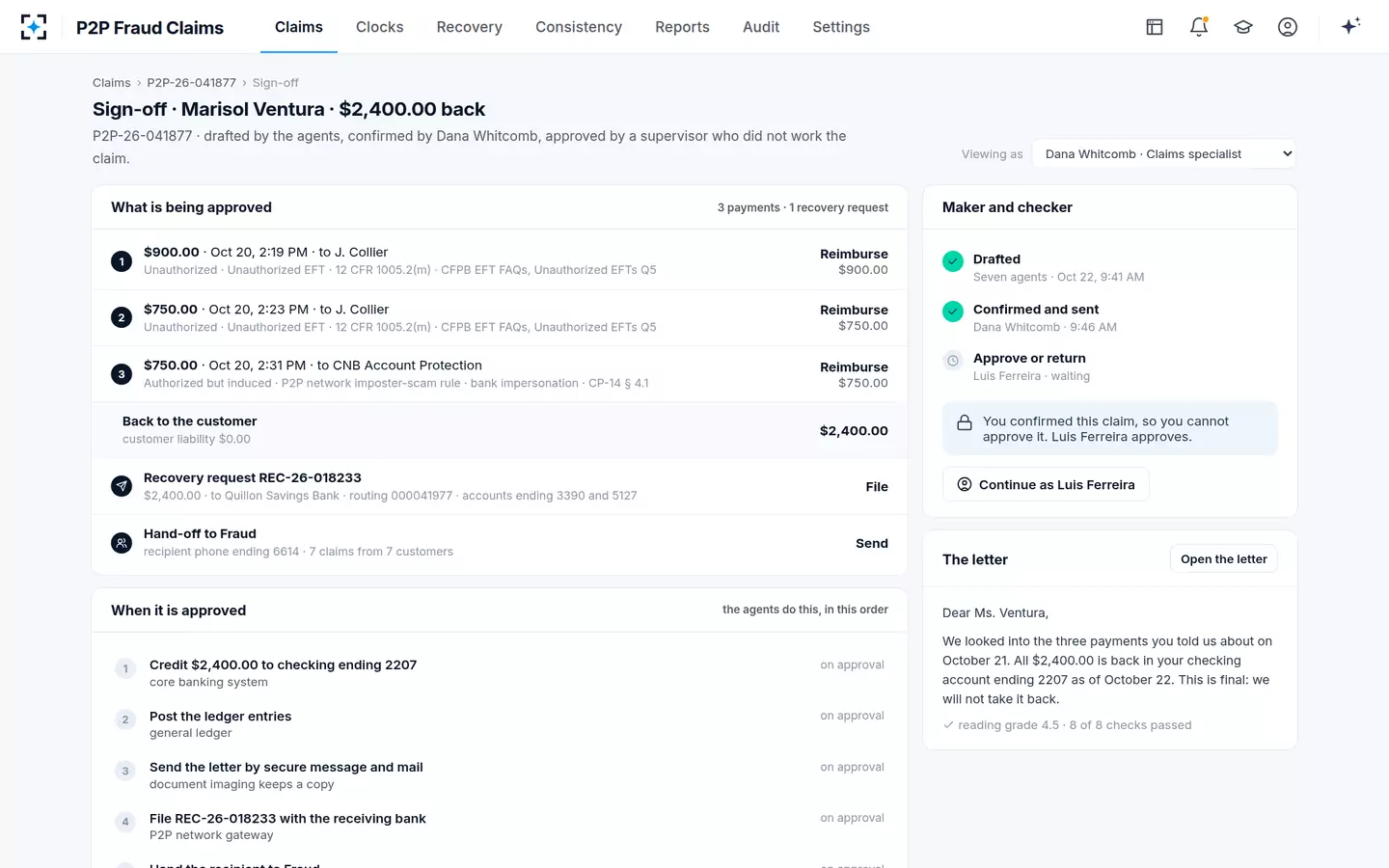Click the step 3 circle for Send the letter

coord(125,771)
